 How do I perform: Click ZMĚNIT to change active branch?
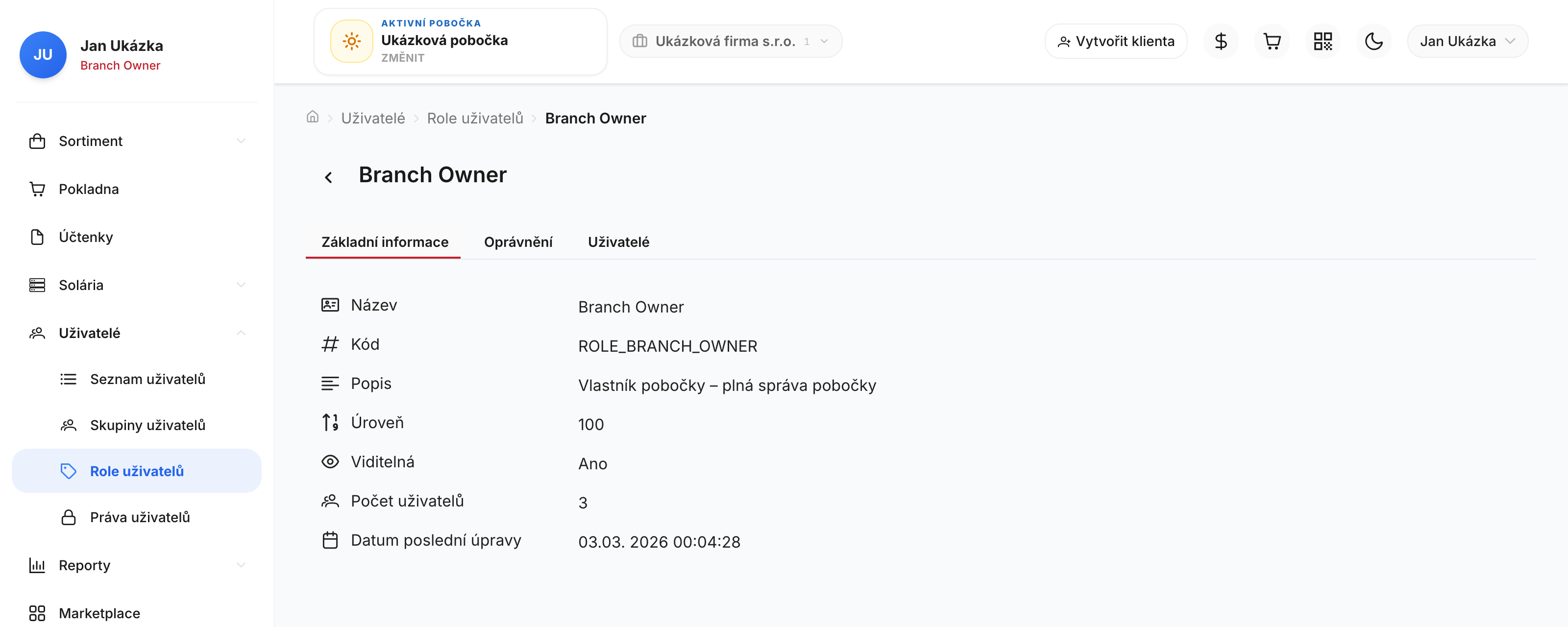[x=403, y=58]
